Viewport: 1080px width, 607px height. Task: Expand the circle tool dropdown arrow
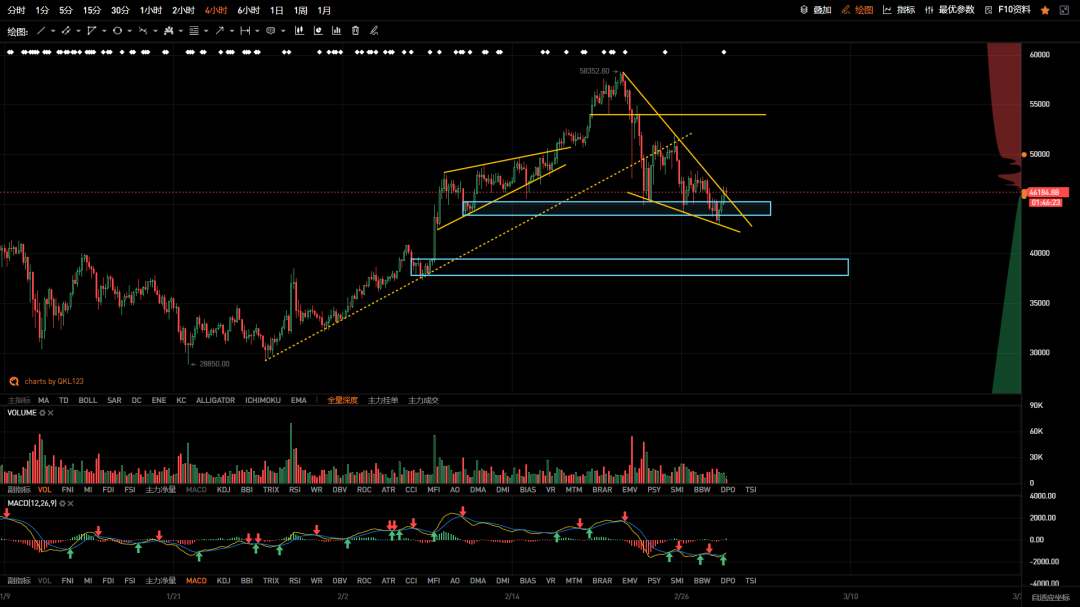tap(129, 31)
